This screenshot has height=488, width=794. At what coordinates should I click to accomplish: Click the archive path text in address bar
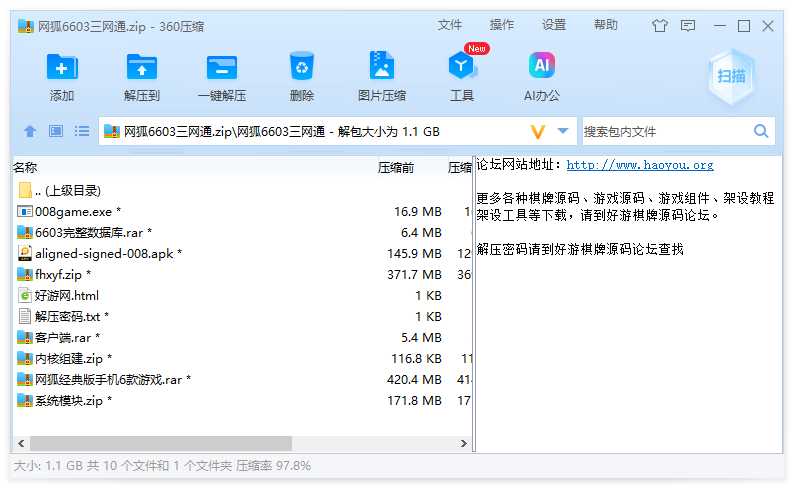point(282,132)
